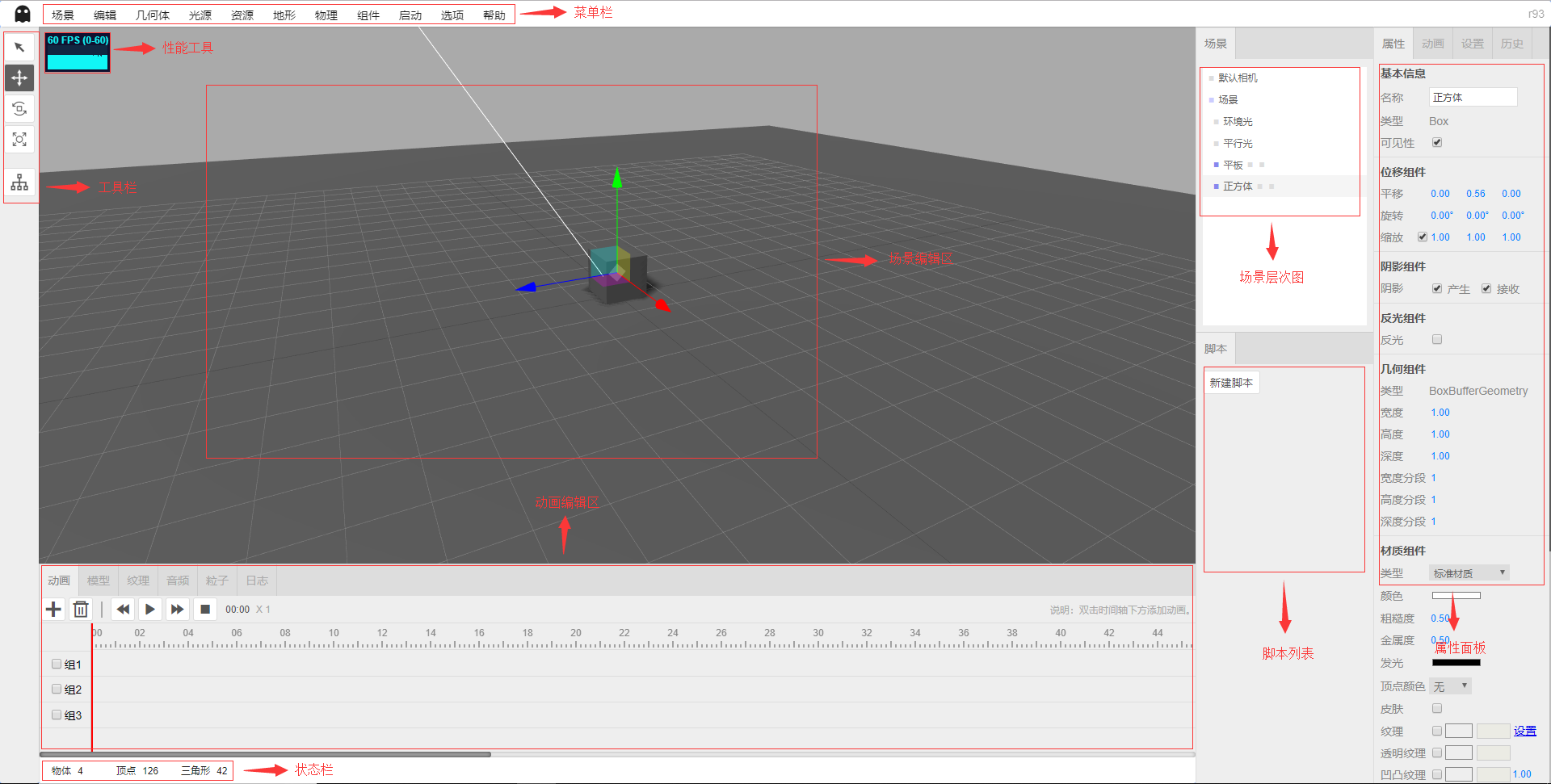Click the 新建脚本 button
Viewport: 1551px width, 784px height.
click(x=1231, y=383)
